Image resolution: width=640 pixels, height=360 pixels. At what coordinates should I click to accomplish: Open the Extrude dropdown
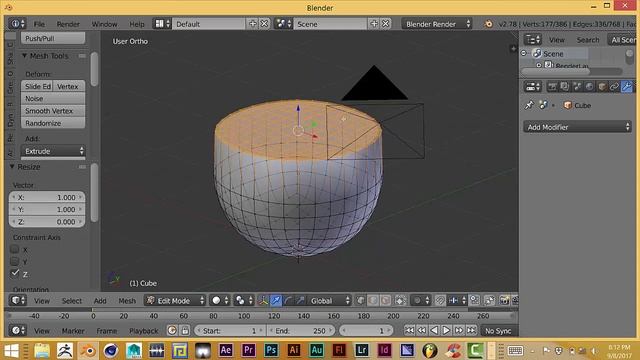point(53,151)
